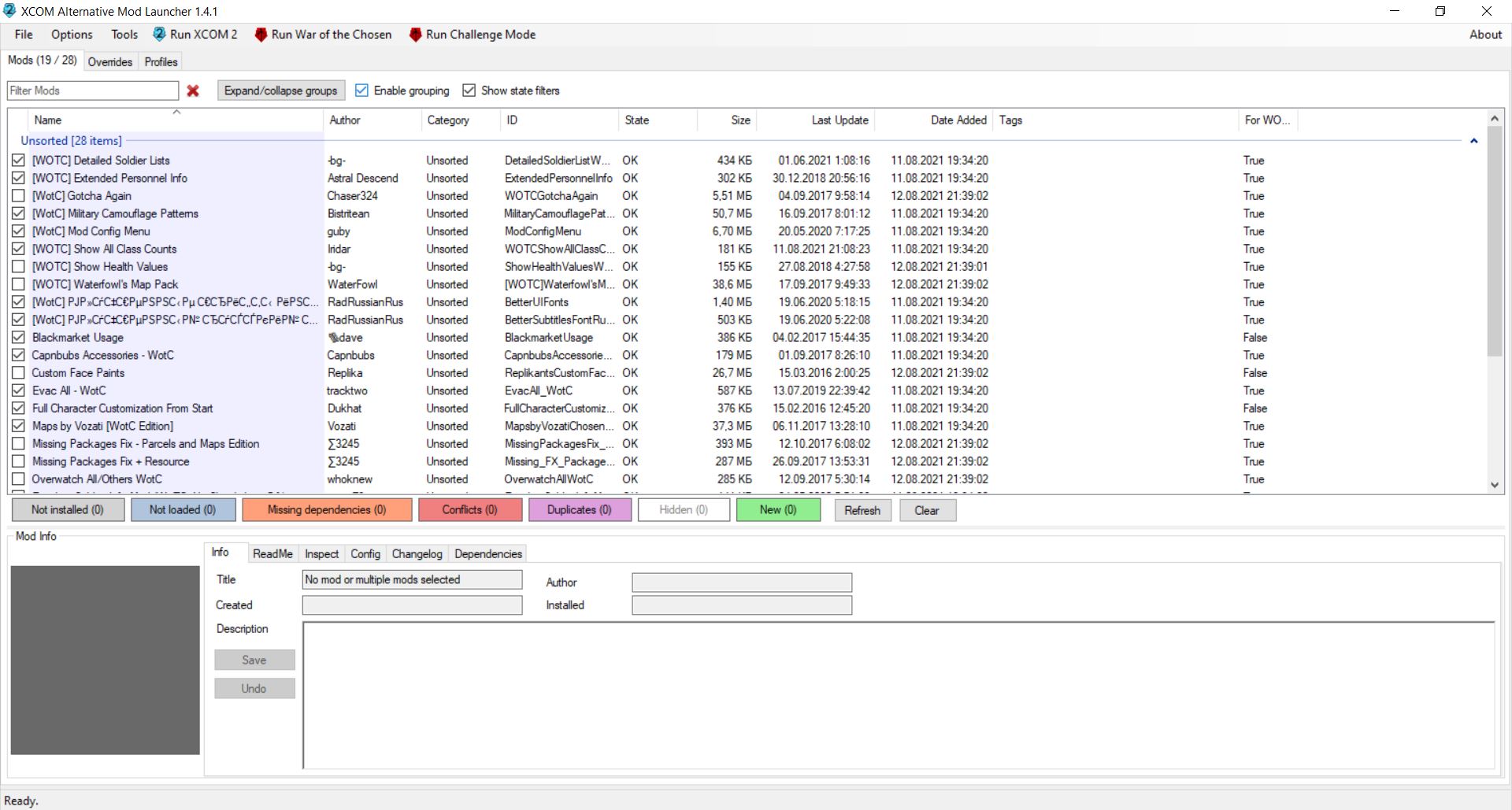
Task: Uncheck [WotC] Military Camouflage Patterns
Action: (18, 213)
